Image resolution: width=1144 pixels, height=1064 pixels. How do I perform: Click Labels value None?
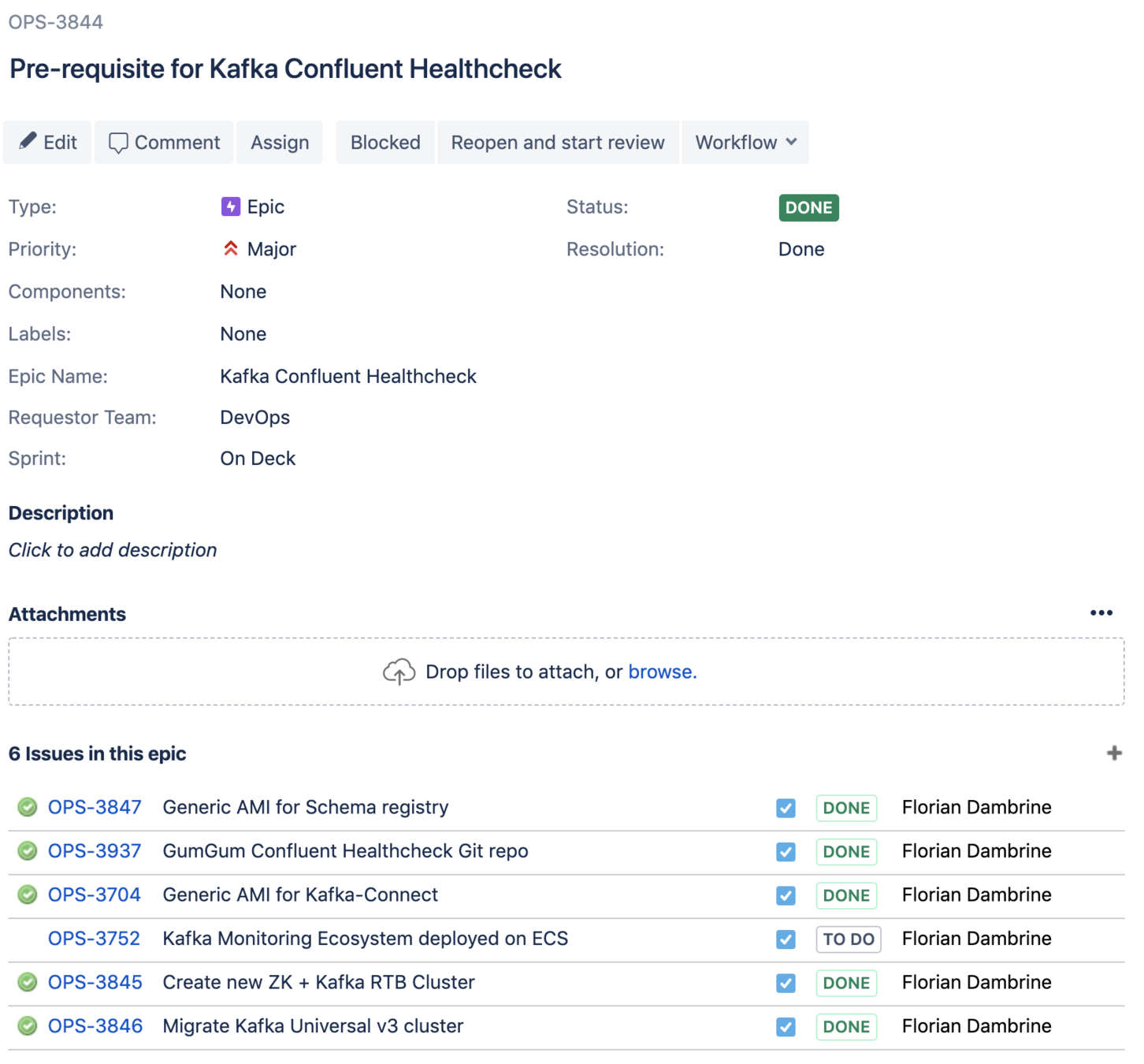[x=243, y=334]
